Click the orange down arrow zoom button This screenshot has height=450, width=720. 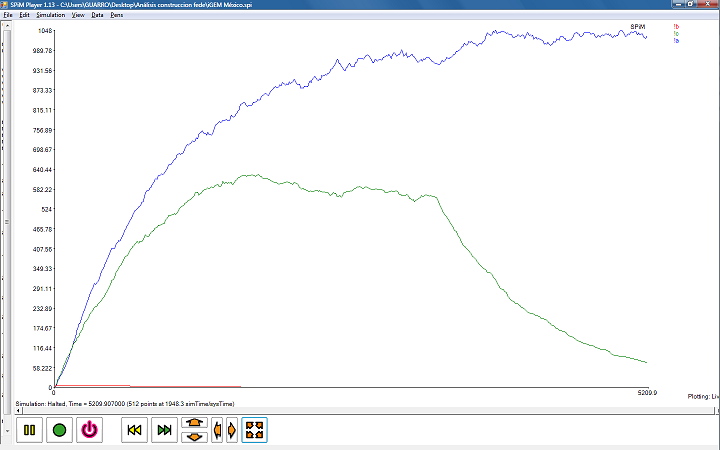pyautogui.click(x=194, y=437)
